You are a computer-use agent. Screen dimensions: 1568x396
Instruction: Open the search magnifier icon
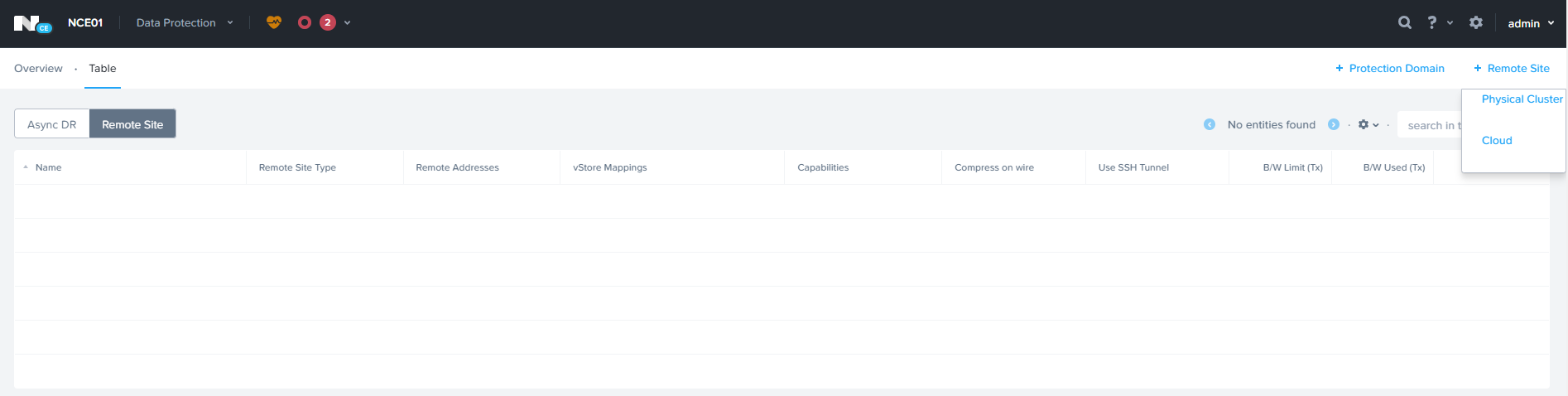[1404, 23]
